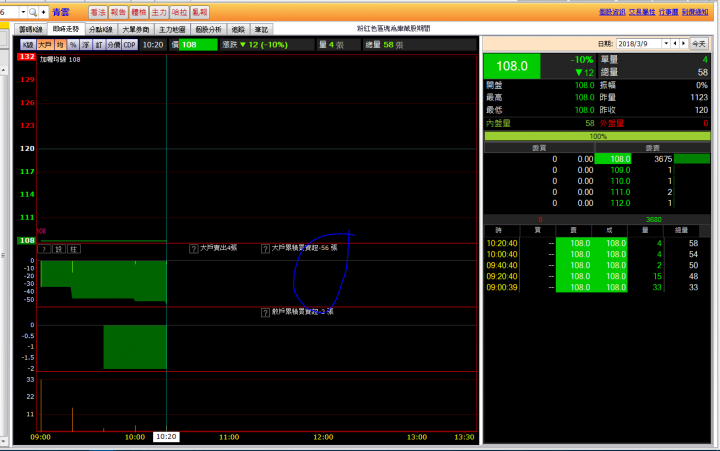Click the large green 108.0 price box

point(512,66)
